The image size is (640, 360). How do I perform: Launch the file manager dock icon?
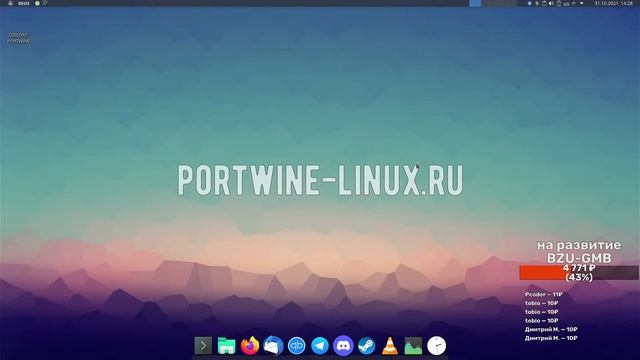point(226,346)
